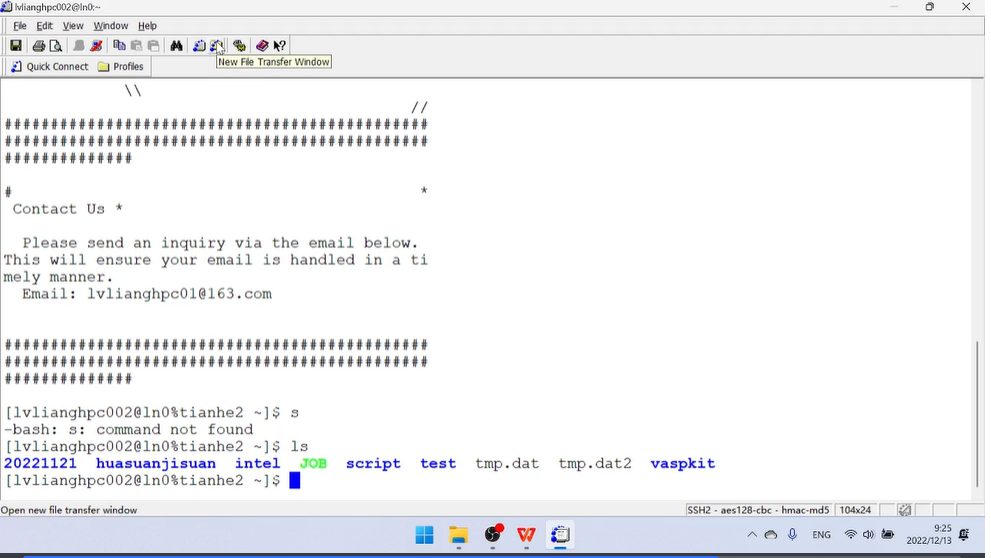Show hidden system tray icons

pos(752,535)
